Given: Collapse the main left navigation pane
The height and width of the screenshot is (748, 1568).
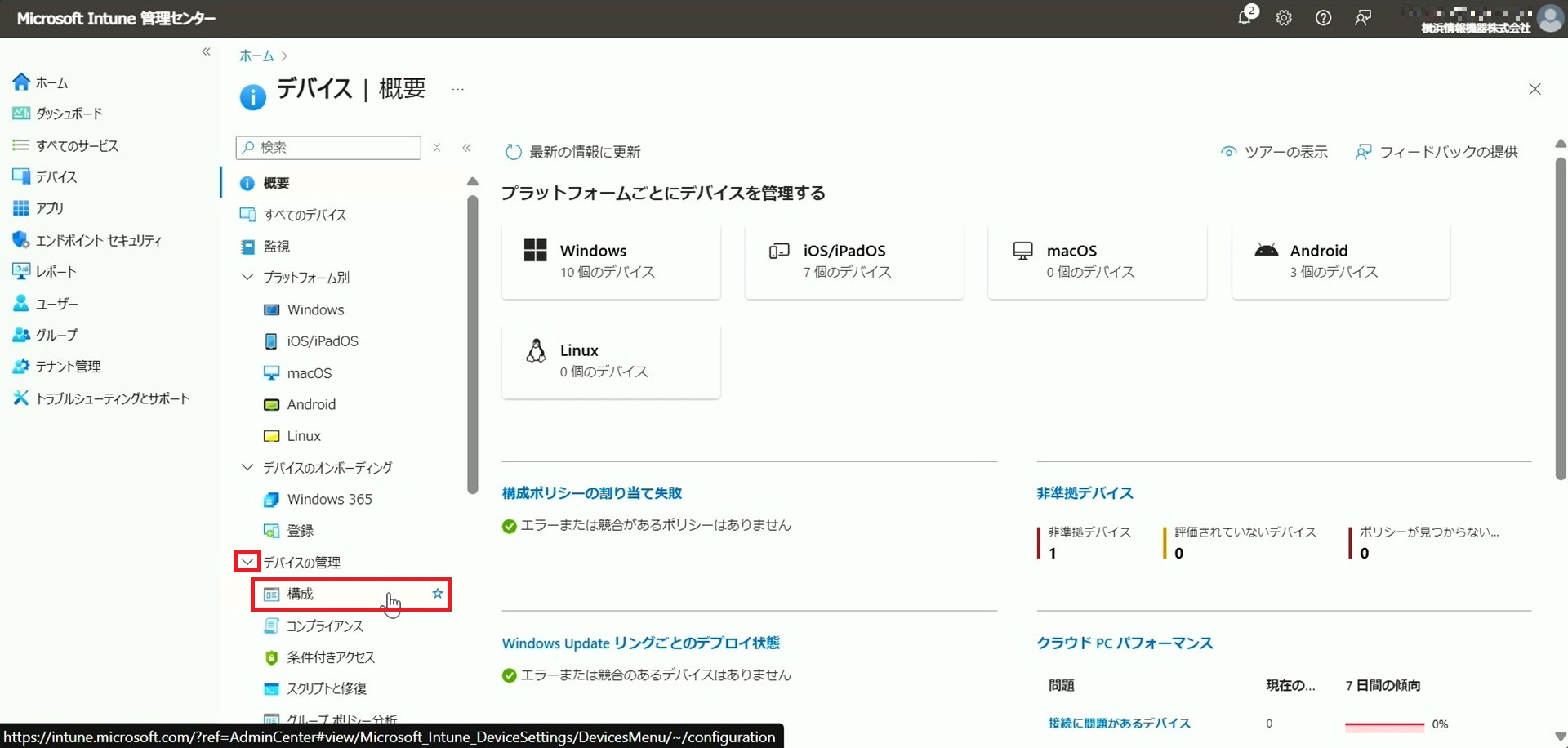Looking at the screenshot, I should [x=207, y=51].
